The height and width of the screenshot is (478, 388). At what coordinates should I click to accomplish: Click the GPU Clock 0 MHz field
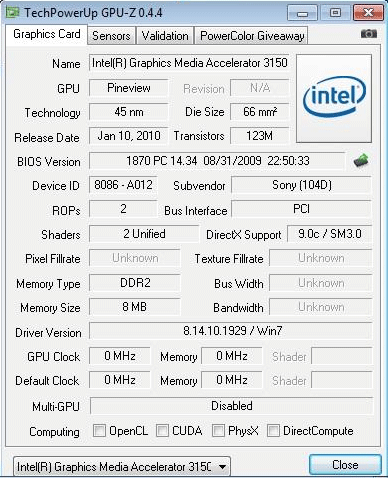pyautogui.click(x=120, y=356)
